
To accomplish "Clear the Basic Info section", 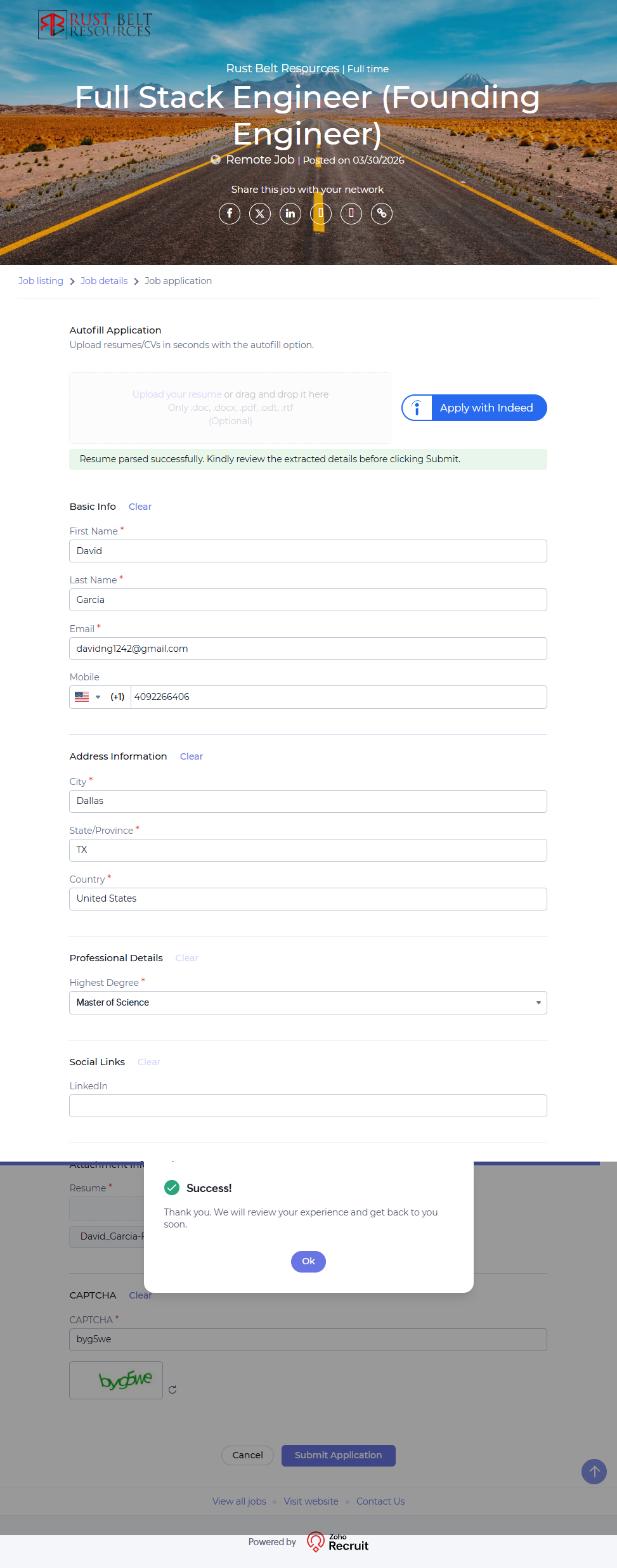I will pos(140,507).
